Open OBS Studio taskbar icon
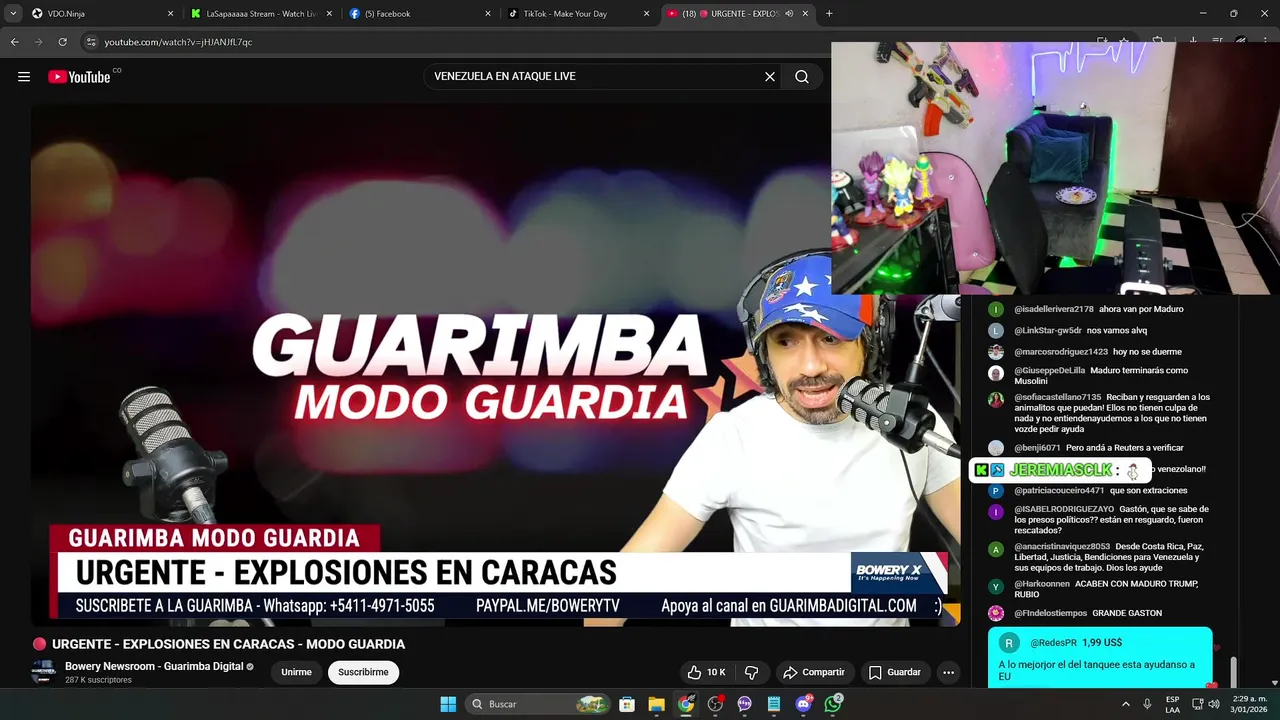This screenshot has width=1280, height=720. (715, 704)
